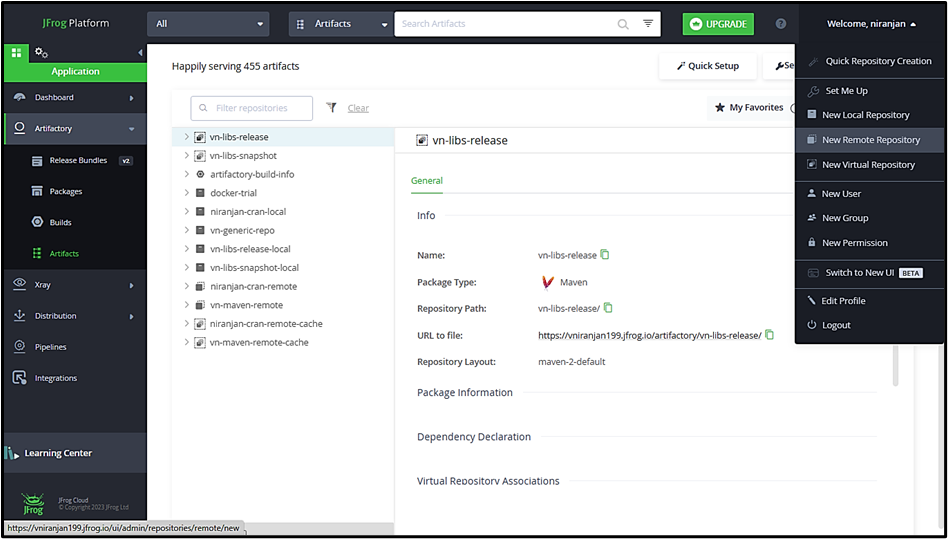The image size is (948, 539).
Task: Open the Artifacts sidebar item
Action: pos(75,254)
